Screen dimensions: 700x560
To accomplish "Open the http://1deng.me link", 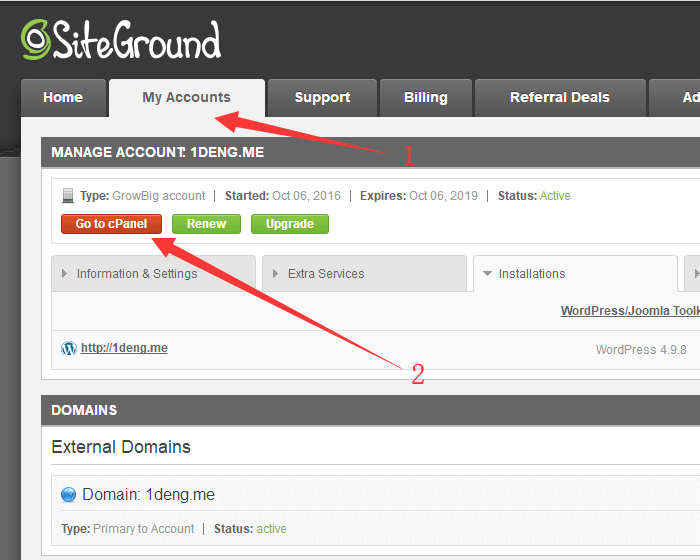I will click(124, 349).
